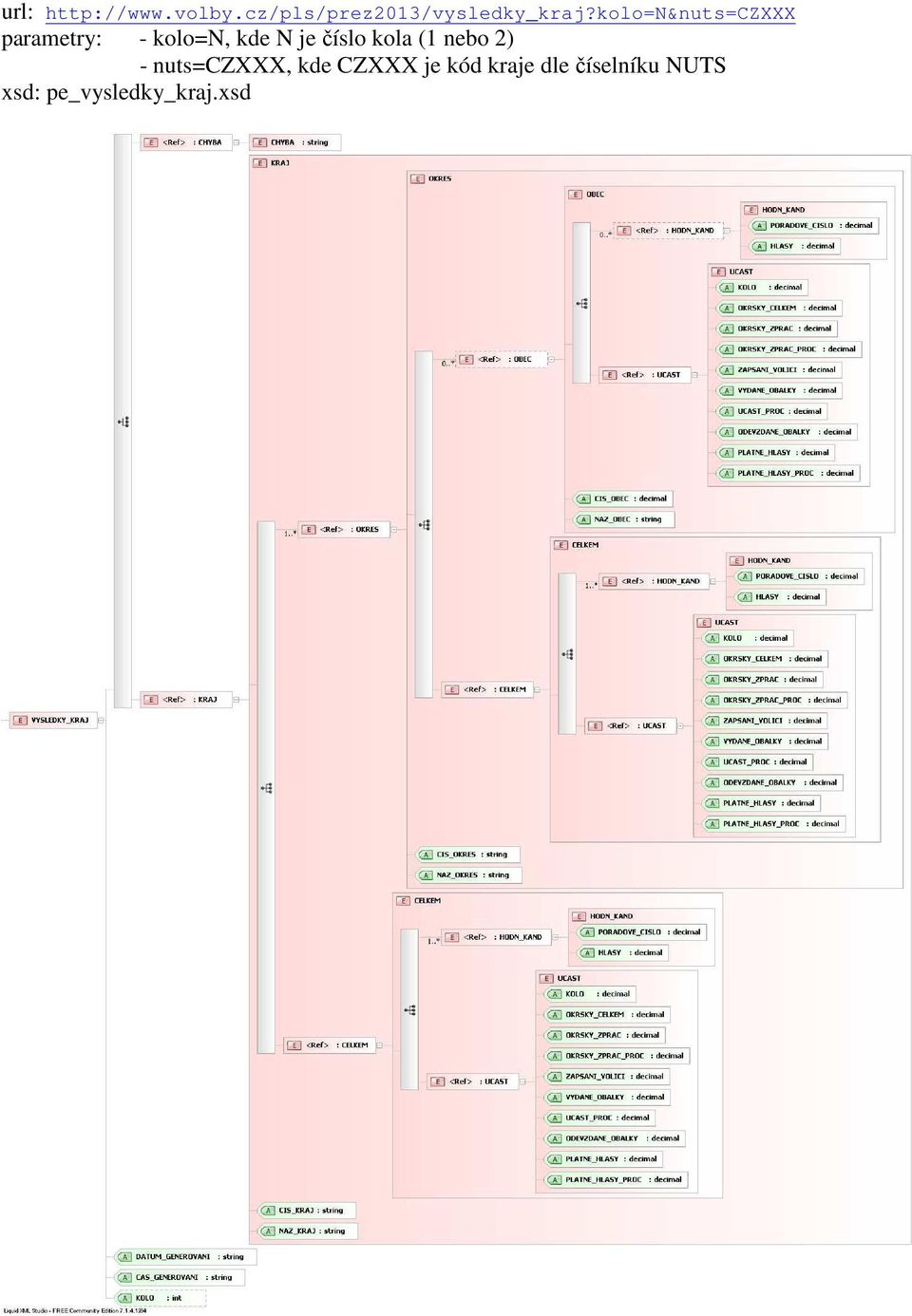Screen dimensions: 912x1316
Task: Click the E icon of <Ref> : OBEC
Action: (466, 360)
